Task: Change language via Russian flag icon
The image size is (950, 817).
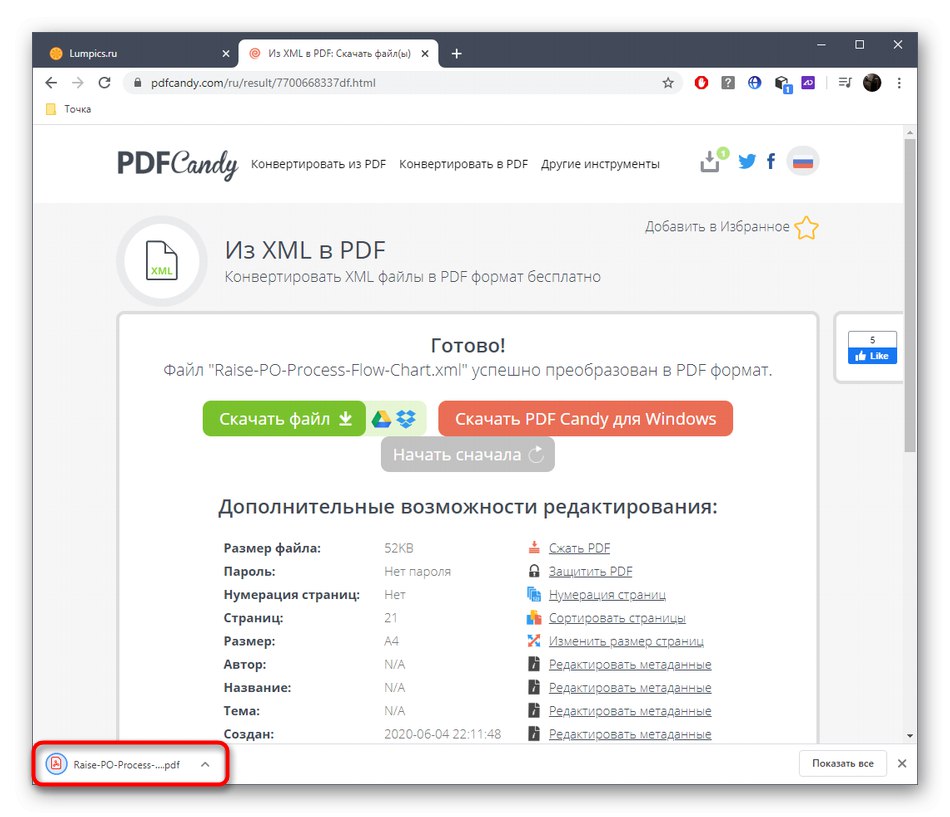Action: click(803, 161)
